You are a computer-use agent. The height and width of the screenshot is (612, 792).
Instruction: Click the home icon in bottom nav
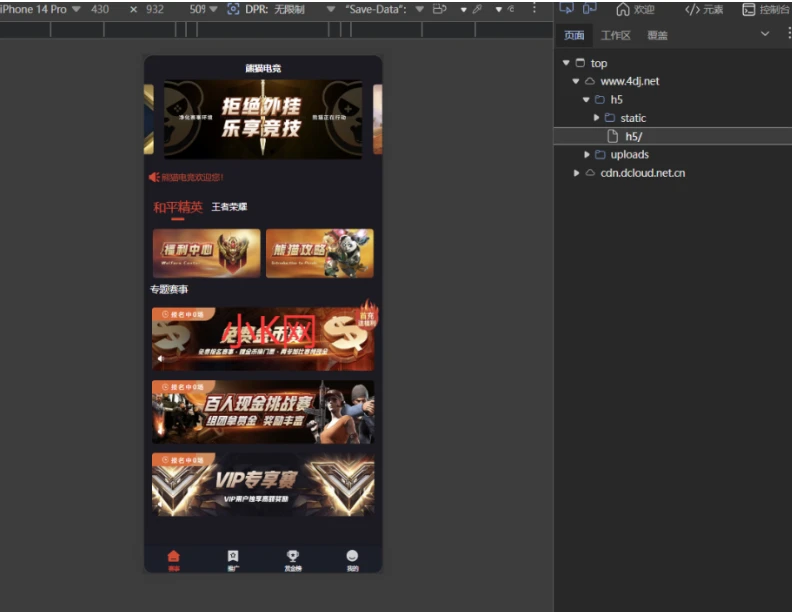point(174,556)
